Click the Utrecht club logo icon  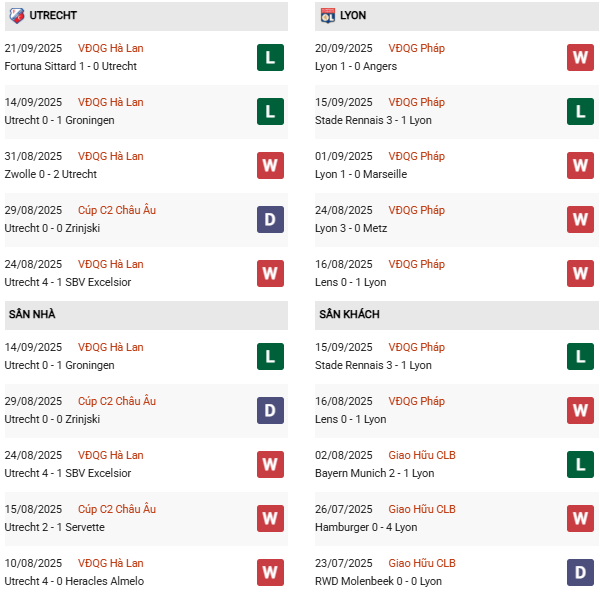(16, 16)
